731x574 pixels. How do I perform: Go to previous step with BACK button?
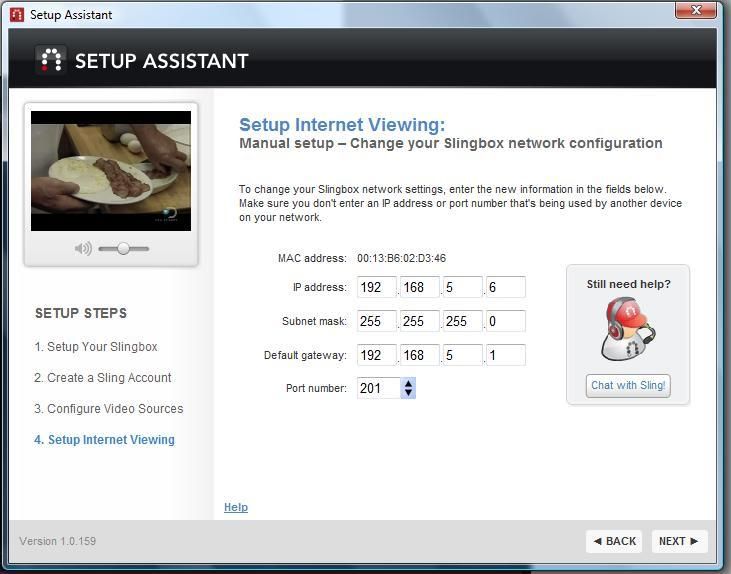614,541
